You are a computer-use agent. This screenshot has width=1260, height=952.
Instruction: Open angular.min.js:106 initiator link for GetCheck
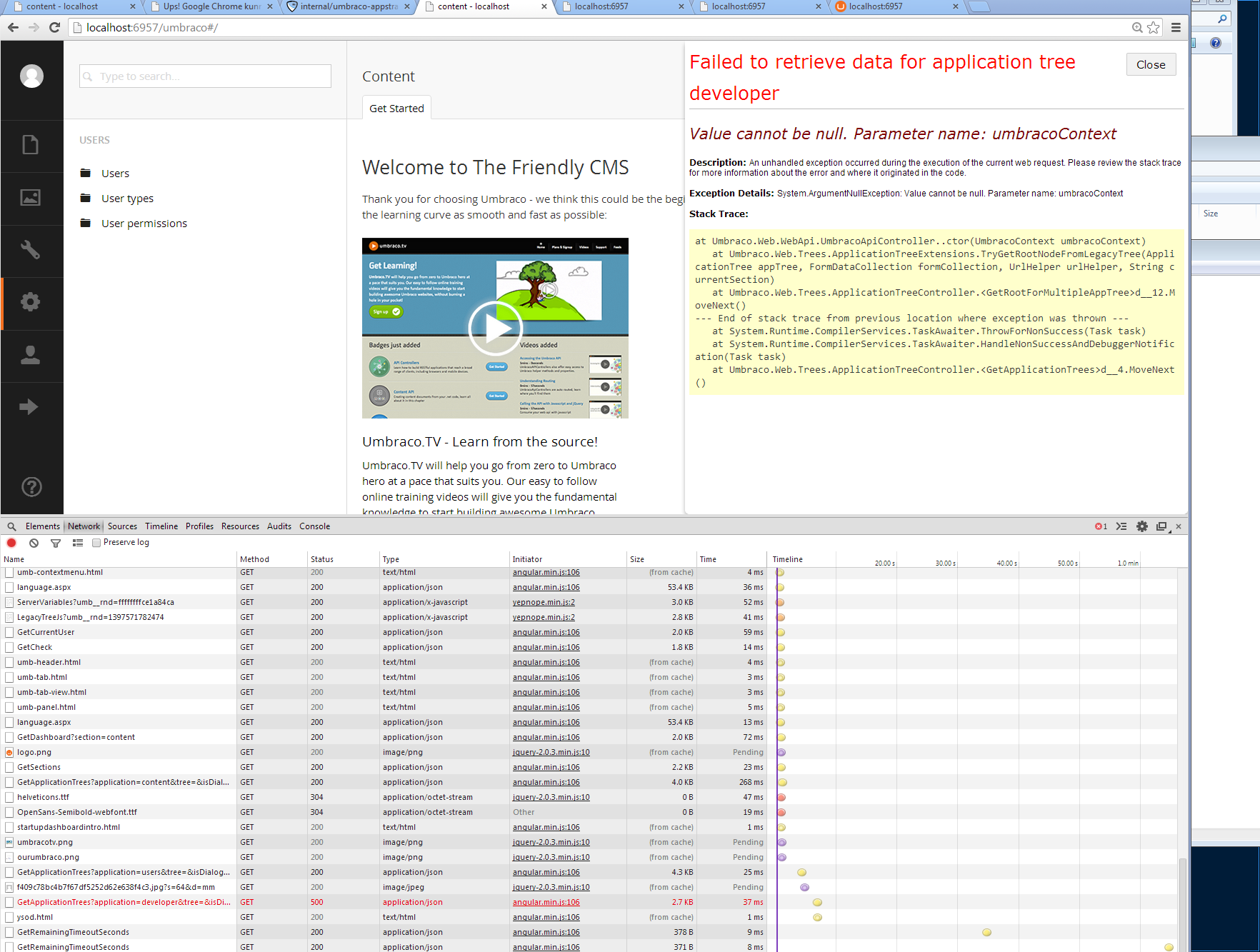tap(546, 647)
